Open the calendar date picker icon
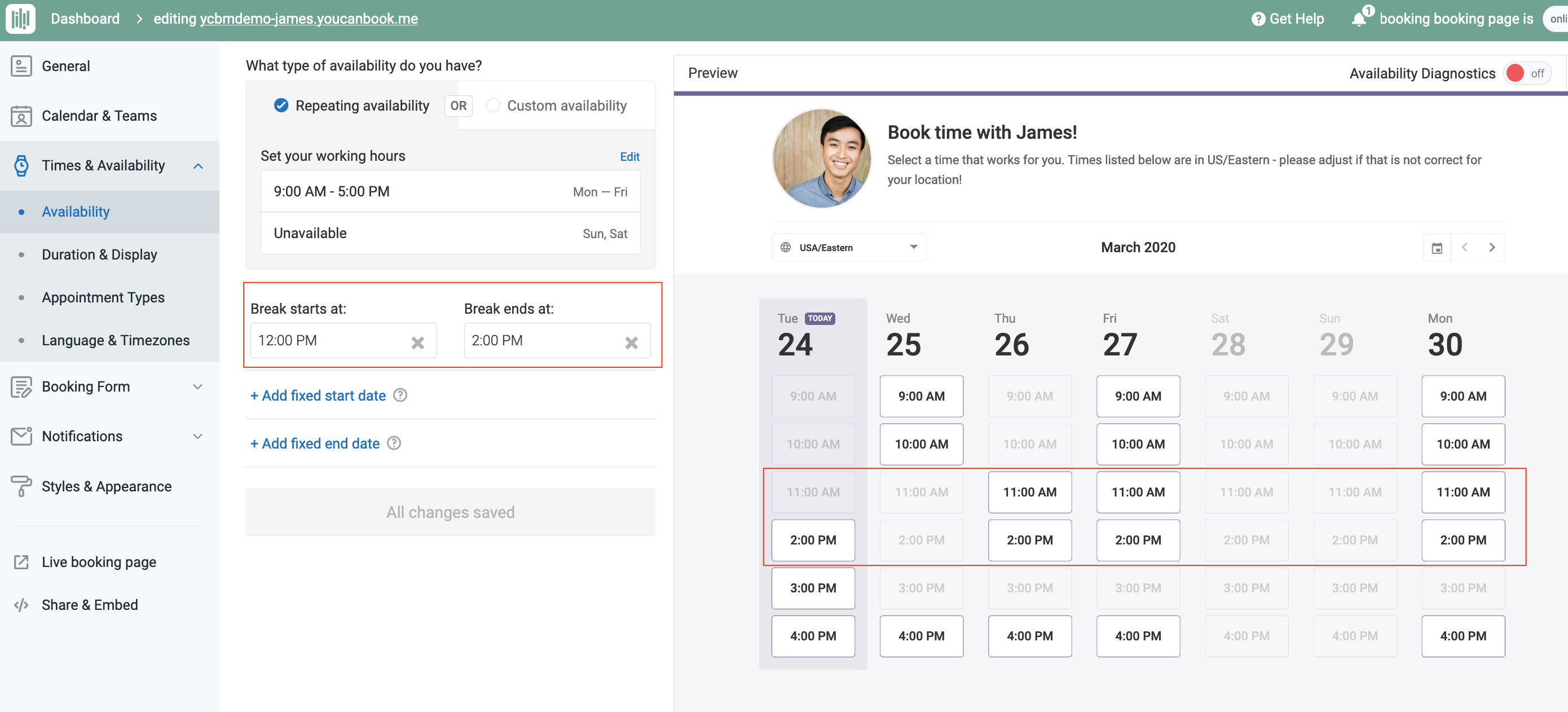Viewport: 1568px width, 712px height. pyautogui.click(x=1437, y=248)
